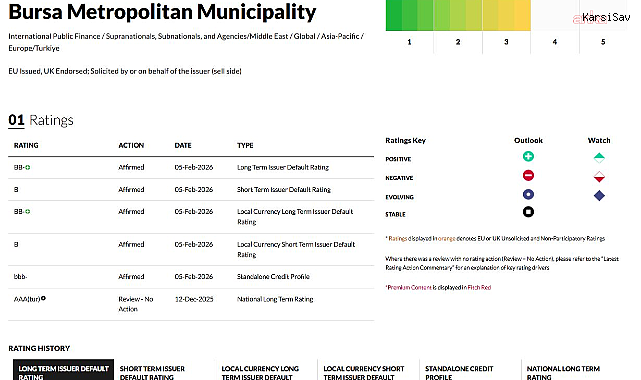Click 'Local Currency Short Term Issuer Default Rating' cell
This screenshot has height=380, width=641.
tap(296, 249)
